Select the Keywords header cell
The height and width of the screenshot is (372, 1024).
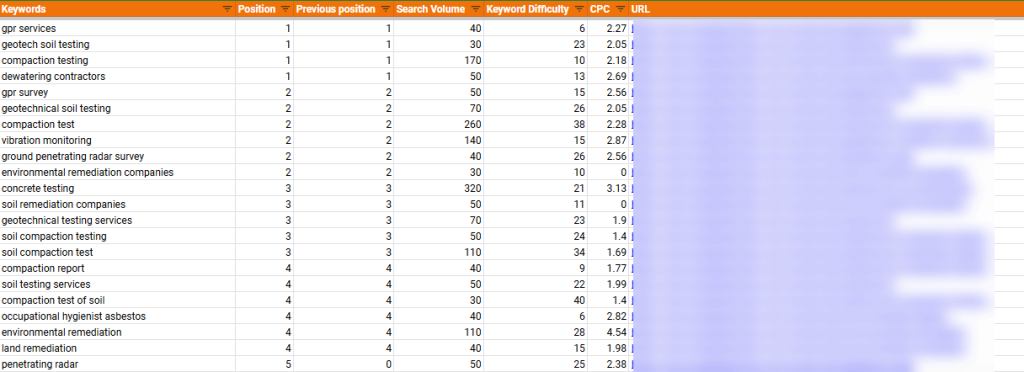pos(118,9)
